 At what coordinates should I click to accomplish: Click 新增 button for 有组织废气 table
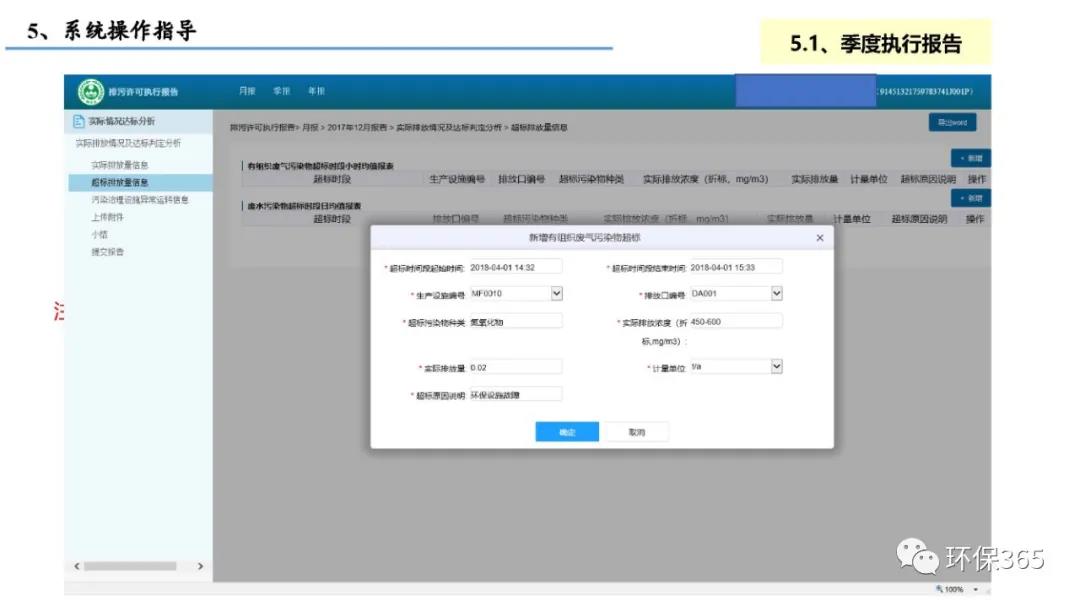[970, 159]
